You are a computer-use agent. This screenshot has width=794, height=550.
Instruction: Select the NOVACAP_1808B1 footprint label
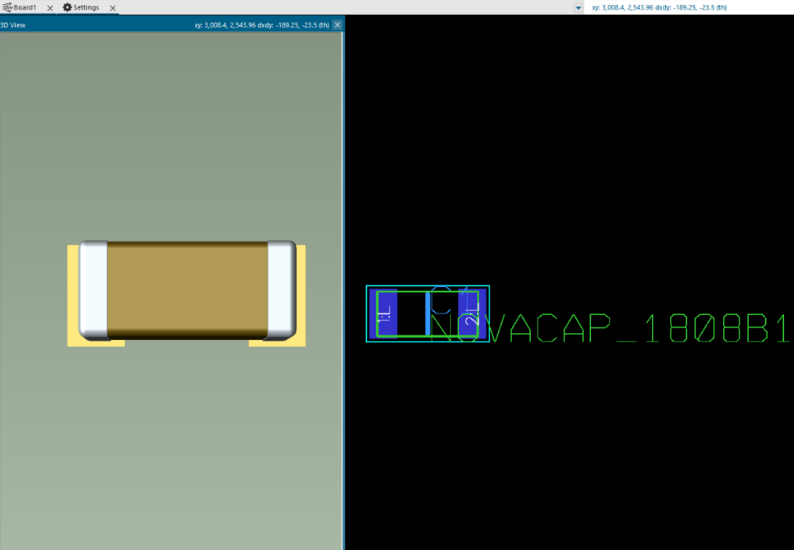click(610, 328)
